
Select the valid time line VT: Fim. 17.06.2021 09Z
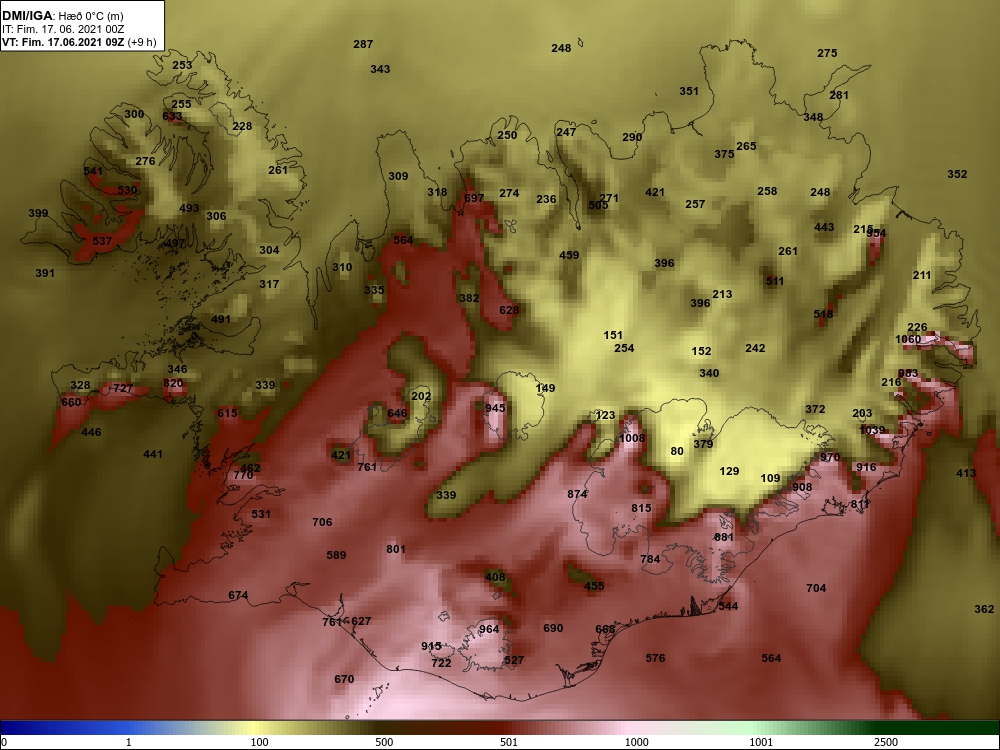64,42
